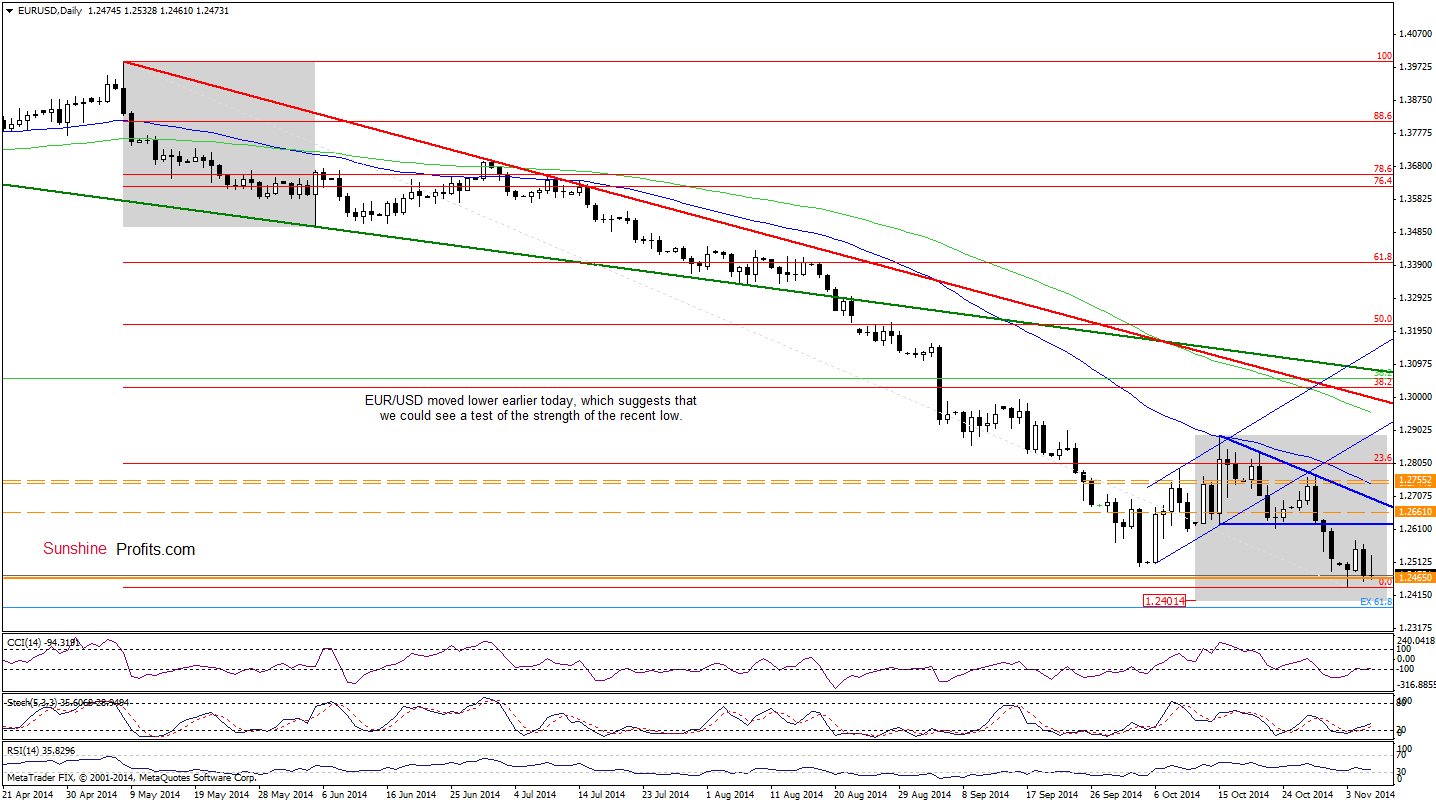Click the 3 Nov 2014 date label
This screenshot has height=803, width=1436.
[1370, 794]
